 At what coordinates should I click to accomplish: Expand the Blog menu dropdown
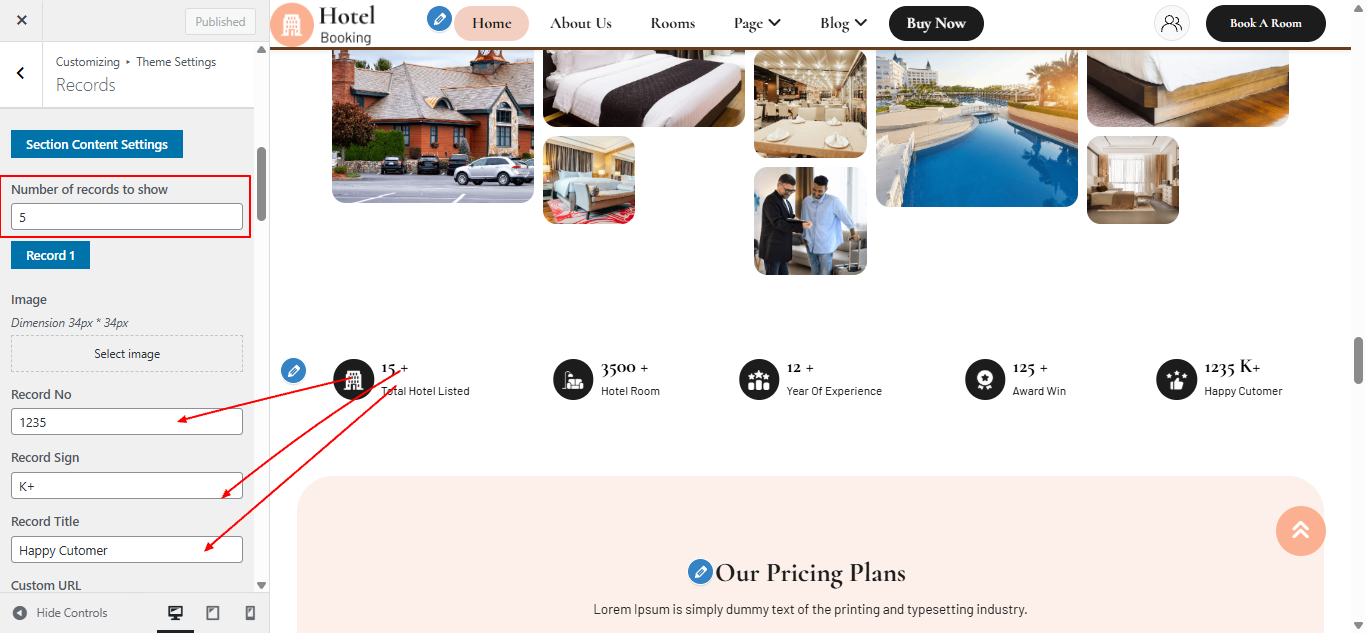pos(844,23)
